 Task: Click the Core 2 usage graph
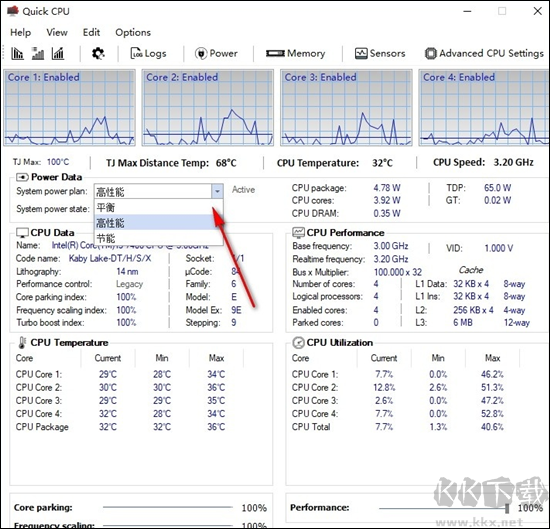click(208, 108)
